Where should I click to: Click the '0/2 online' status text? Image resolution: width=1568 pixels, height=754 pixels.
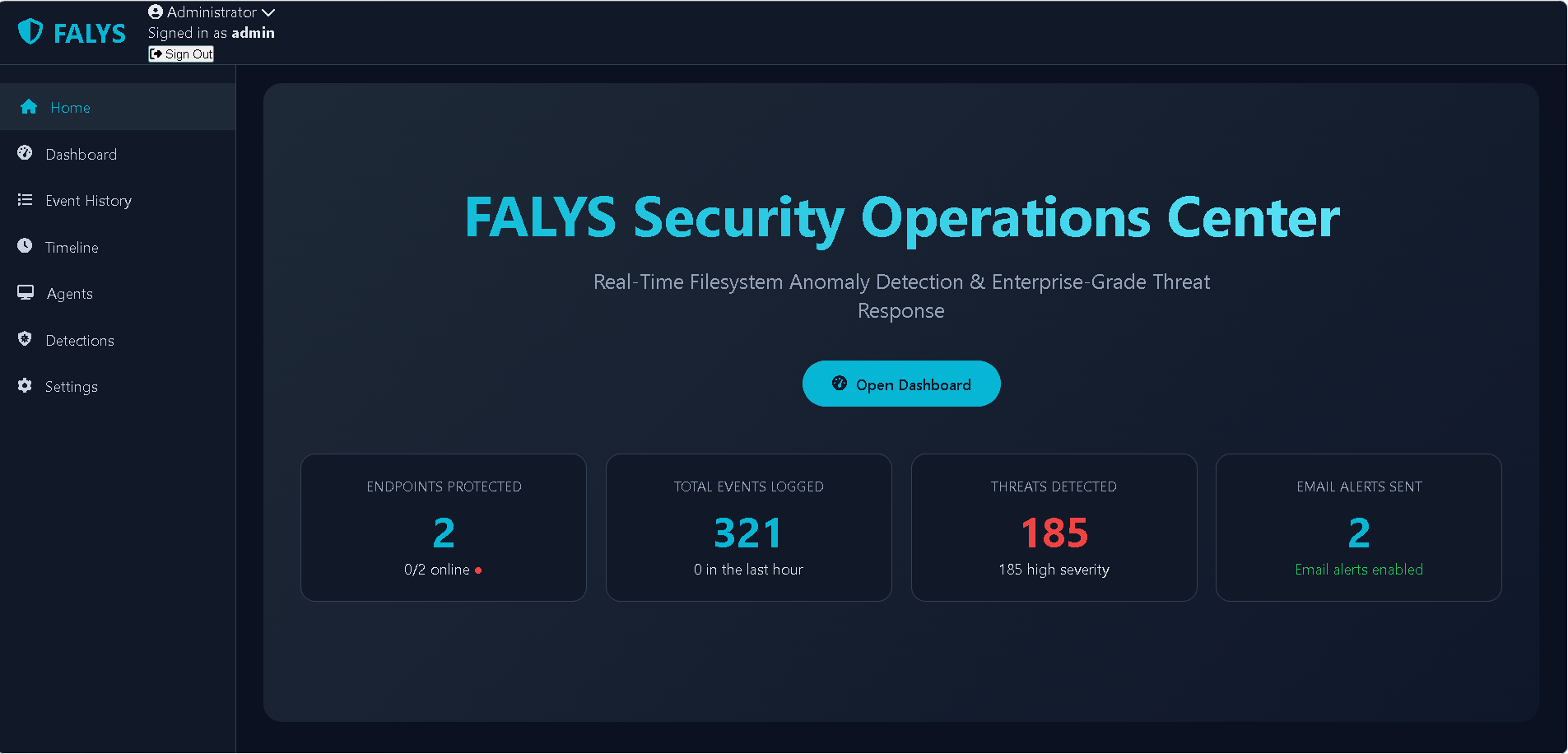point(437,570)
